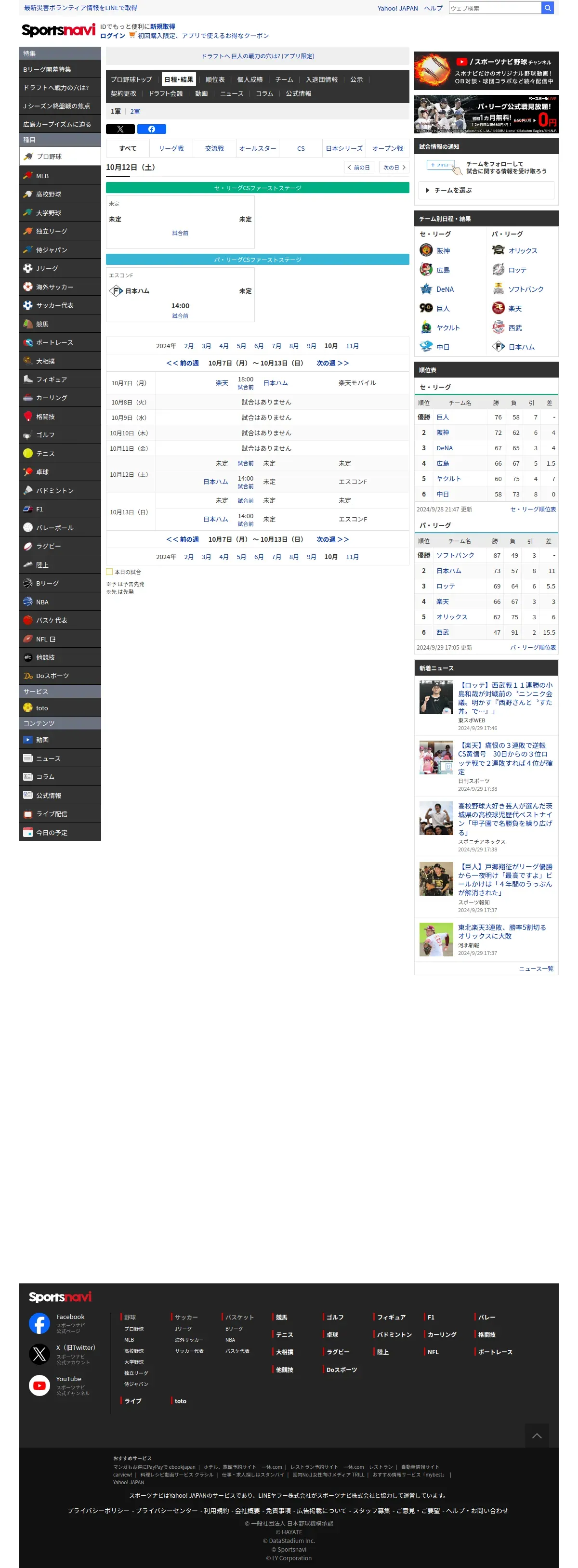Viewport: 578px width, 1568px height.
Task: Jump to 9月 in upper month list
Action: point(311,346)
